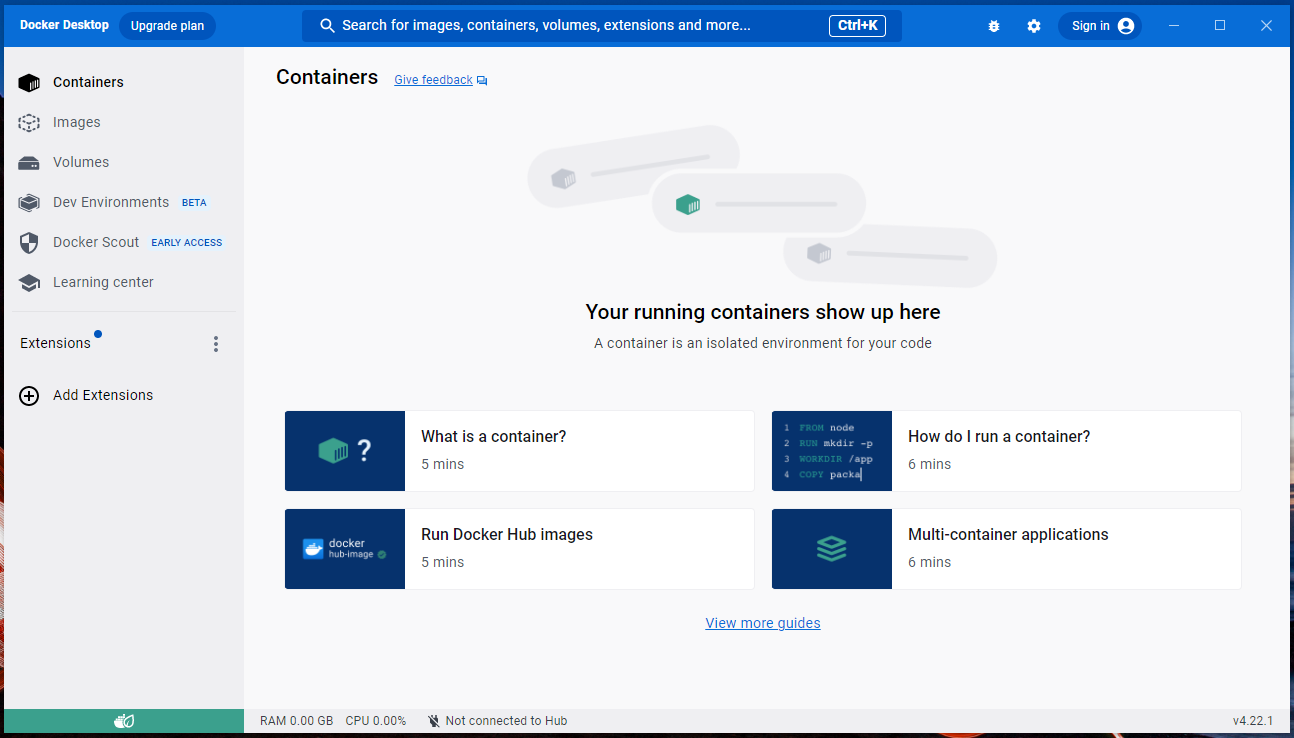The height and width of the screenshot is (738, 1294).
Task: Open the View more guides link
Action: (763, 623)
